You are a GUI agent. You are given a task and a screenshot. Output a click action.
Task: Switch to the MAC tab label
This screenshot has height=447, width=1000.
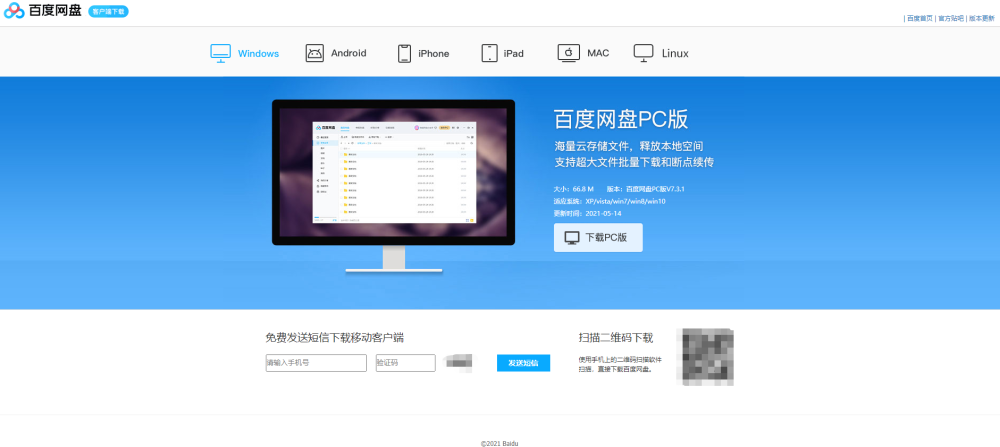[598, 53]
